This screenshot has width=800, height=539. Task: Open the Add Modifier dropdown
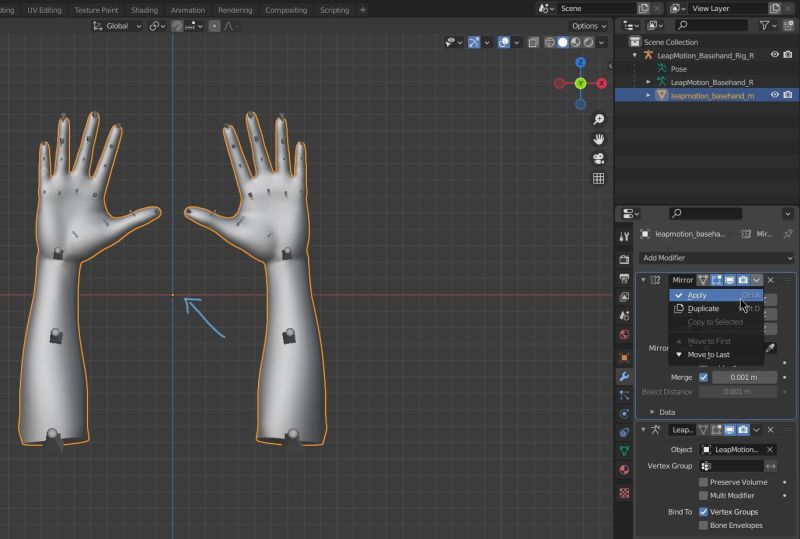coord(717,258)
